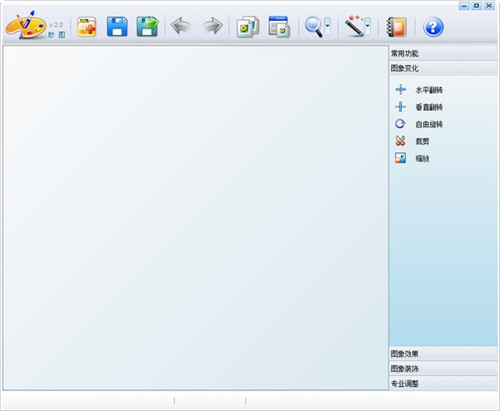The height and width of the screenshot is (411, 500).
Task: Expand the 常用功能 panel section
Action: coord(443,53)
